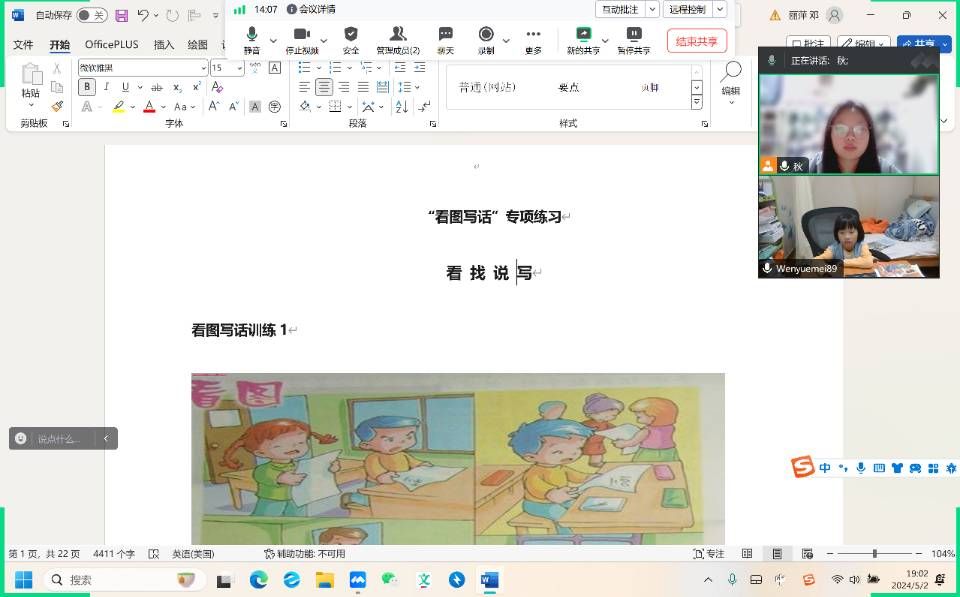Click the Format Painter brush icon
Image resolution: width=960 pixels, height=597 pixels.
pyautogui.click(x=57, y=106)
